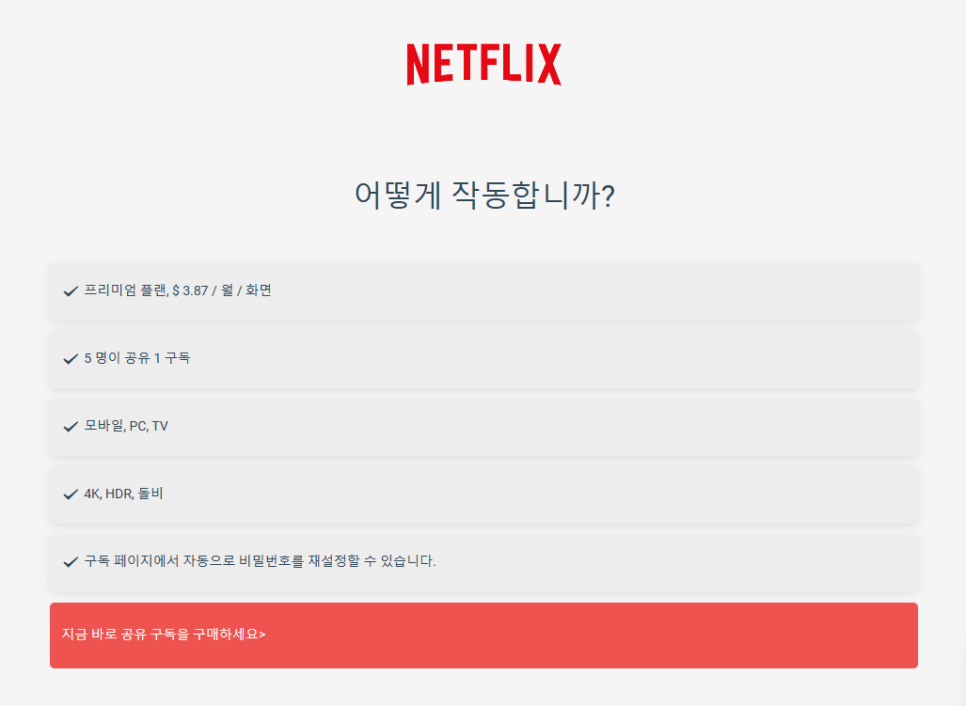966x706 pixels.
Task: Select the '프리미엄 플랜, $ 3.87 / 월 / 화면' text
Action: pos(177,290)
